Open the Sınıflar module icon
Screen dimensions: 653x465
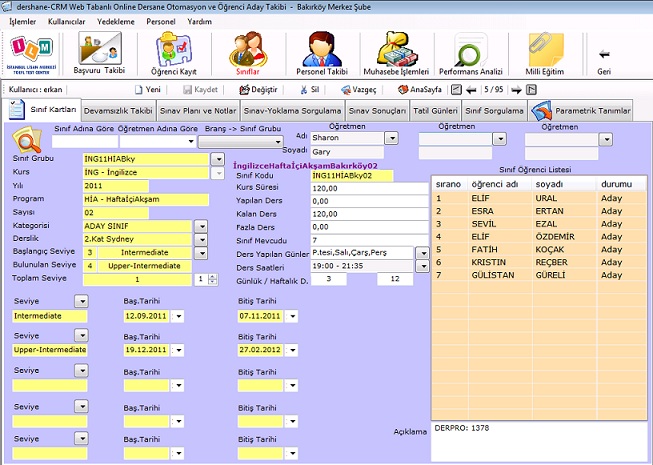248,49
